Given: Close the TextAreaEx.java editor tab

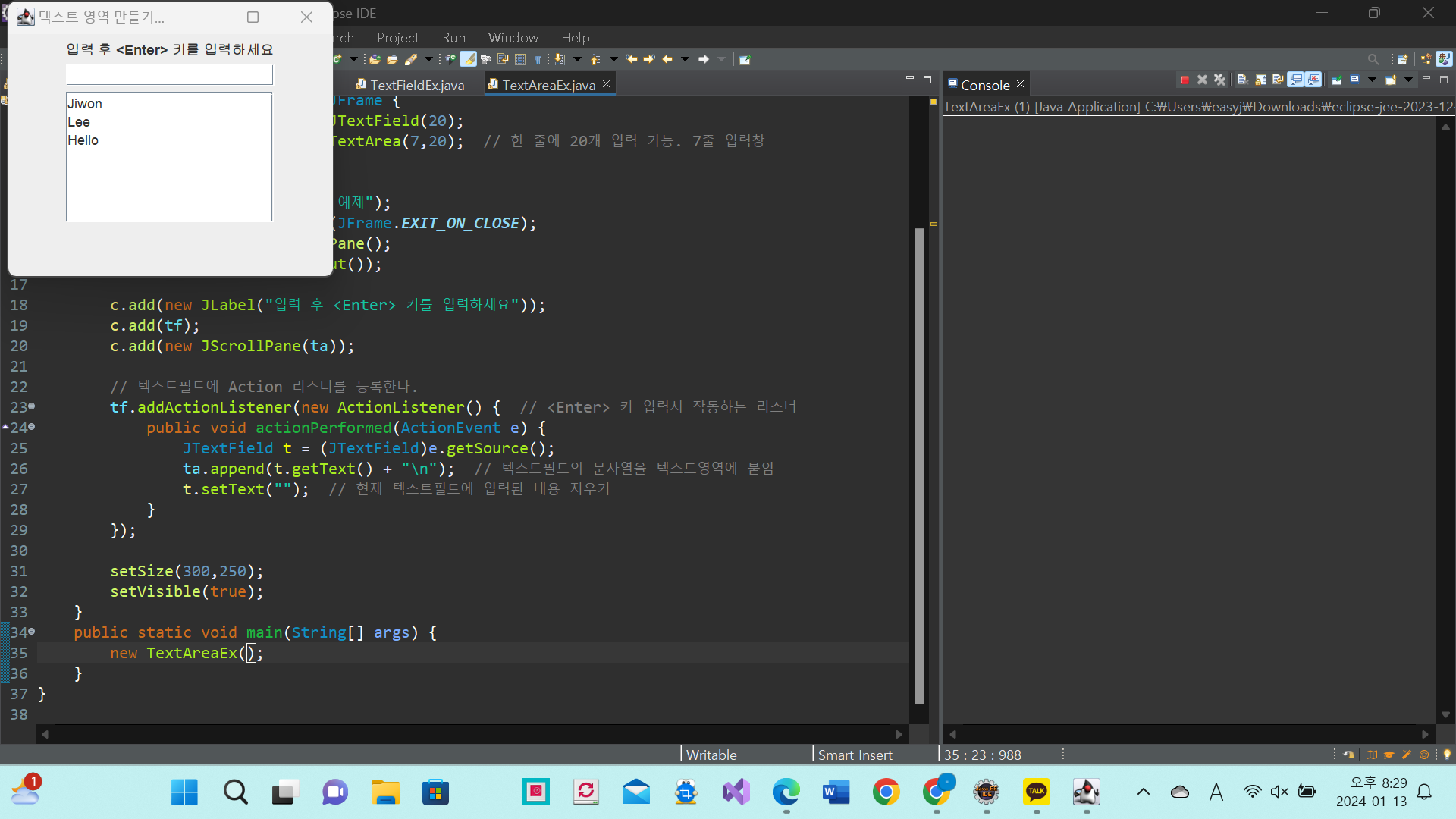Looking at the screenshot, I should pos(606,84).
